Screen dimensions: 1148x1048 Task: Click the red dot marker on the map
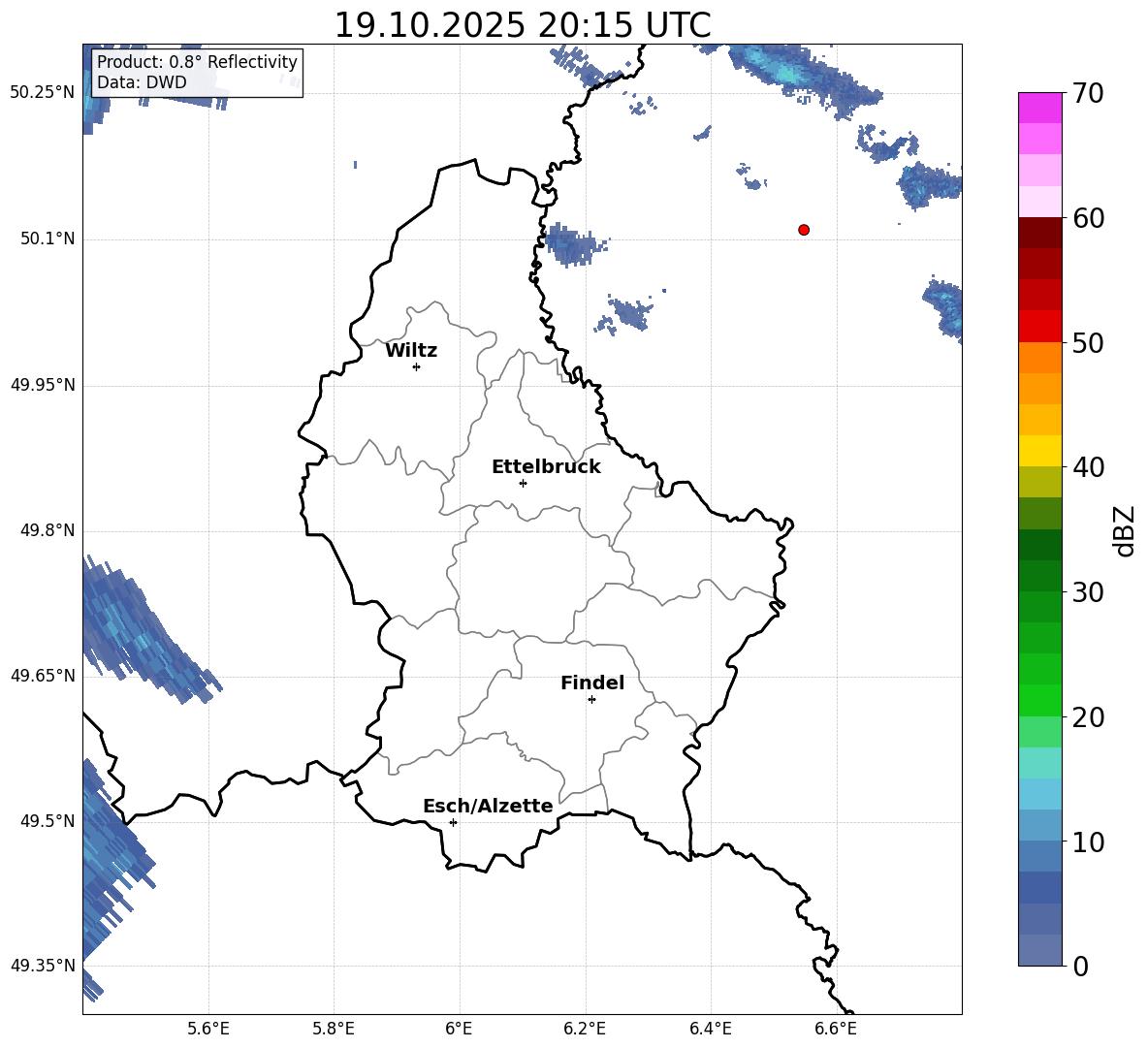(x=803, y=230)
